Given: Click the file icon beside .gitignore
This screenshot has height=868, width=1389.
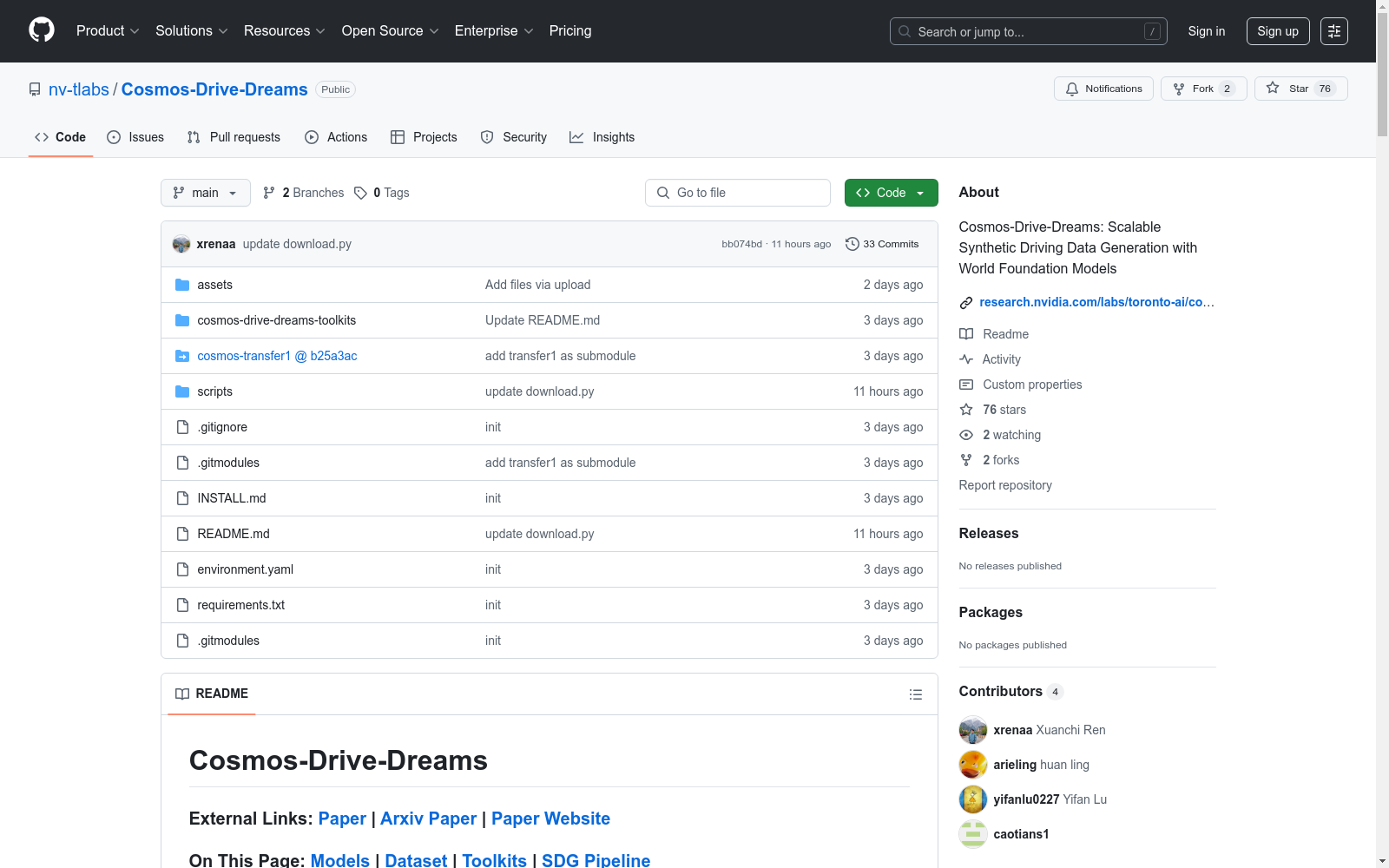Looking at the screenshot, I should (x=182, y=427).
